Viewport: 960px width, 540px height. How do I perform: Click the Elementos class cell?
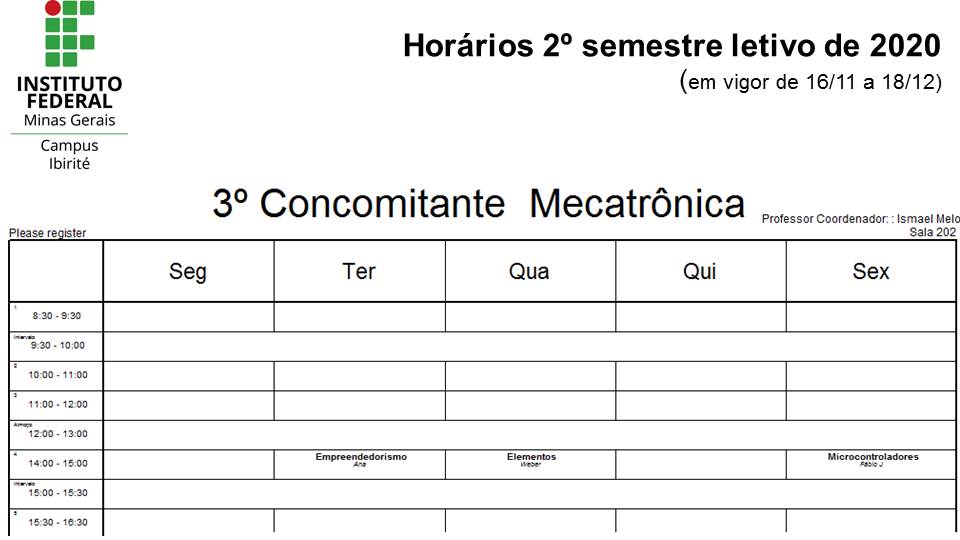click(x=530, y=459)
